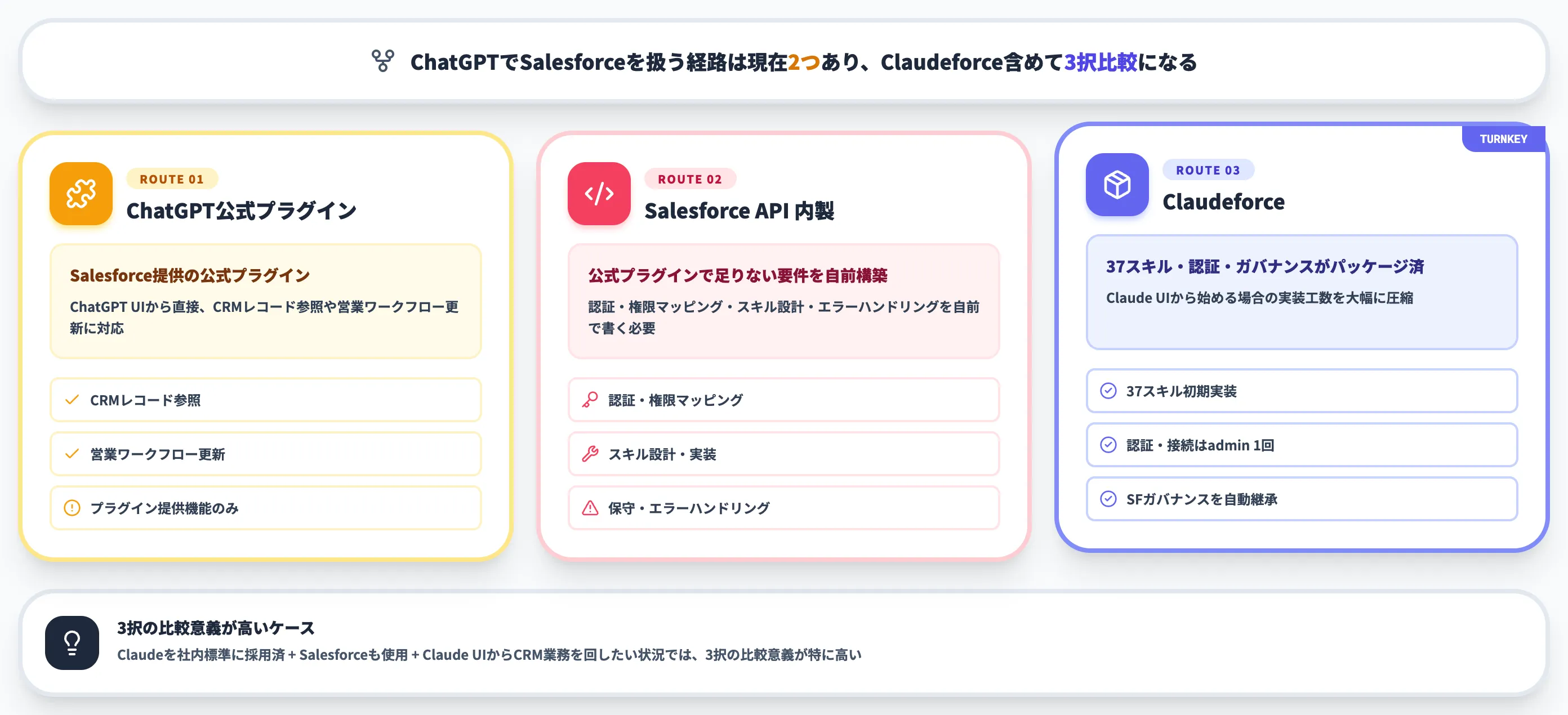1568x715 pixels.
Task: Click the circled check beside 認証・接続はadmin 1回
Action: pyautogui.click(x=1108, y=445)
